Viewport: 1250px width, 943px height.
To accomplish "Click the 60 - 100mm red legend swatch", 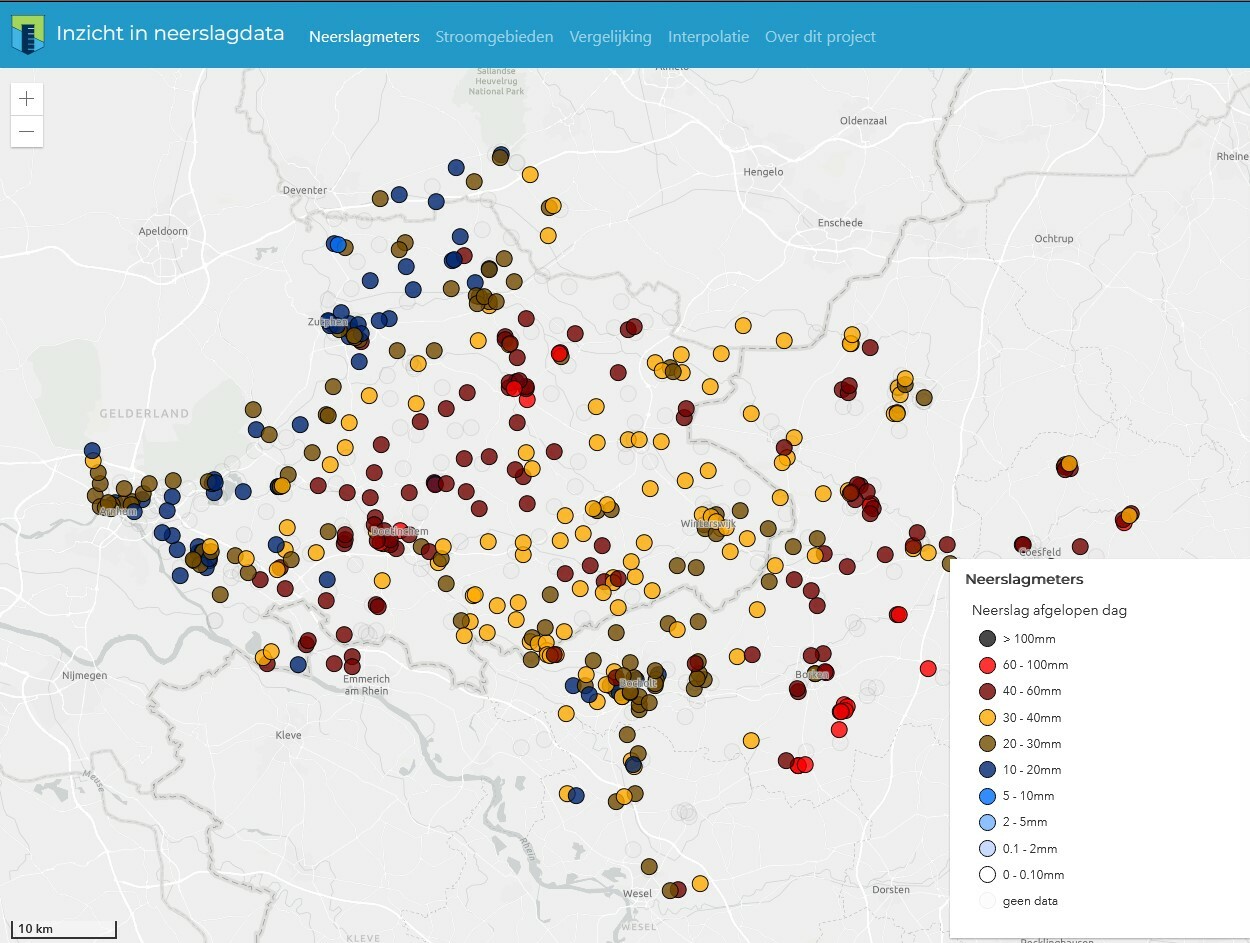I will [x=988, y=665].
